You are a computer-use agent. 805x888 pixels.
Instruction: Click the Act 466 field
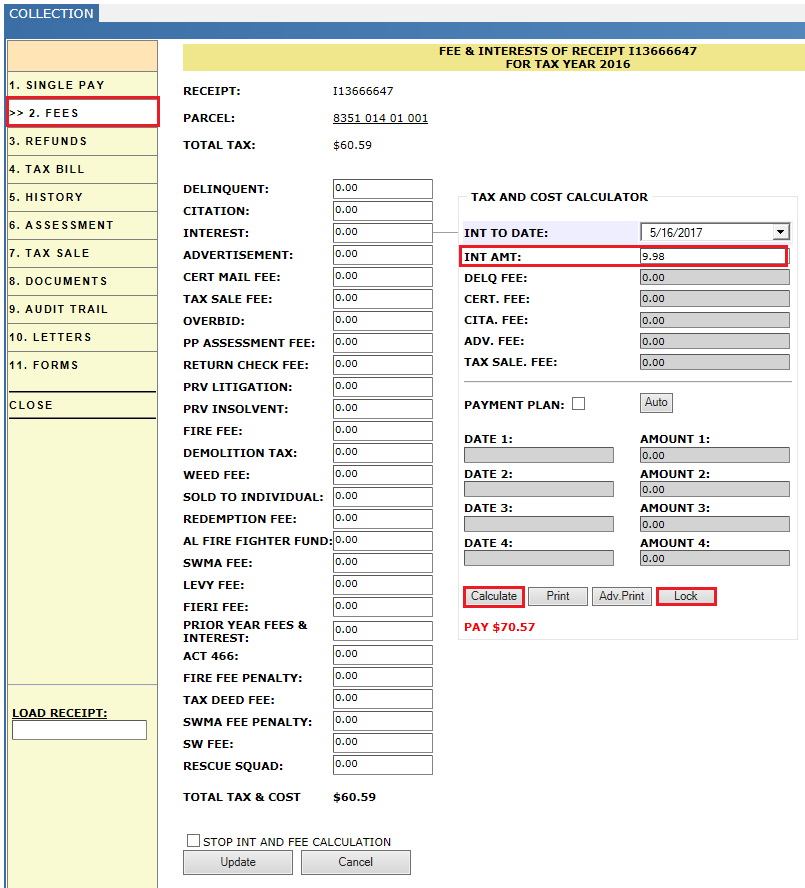382,655
